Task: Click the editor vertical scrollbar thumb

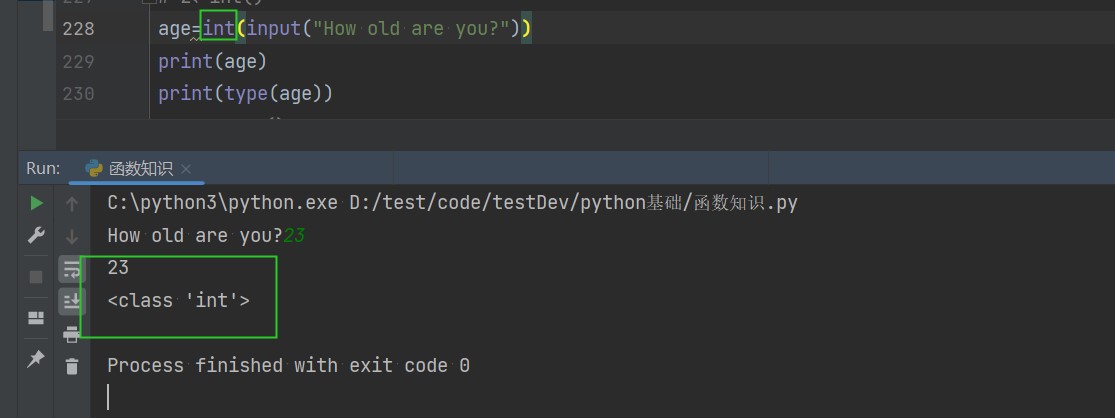Action: 47,14
